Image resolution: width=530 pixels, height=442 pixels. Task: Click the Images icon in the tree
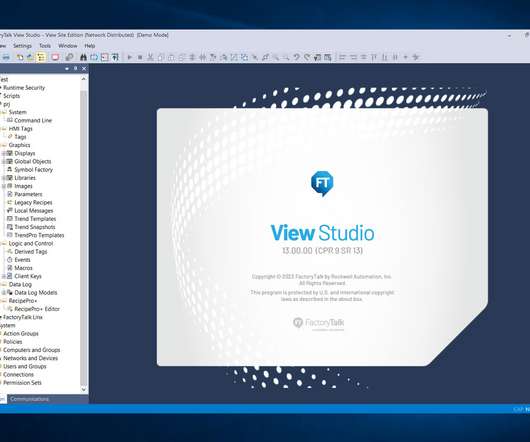coord(10,186)
